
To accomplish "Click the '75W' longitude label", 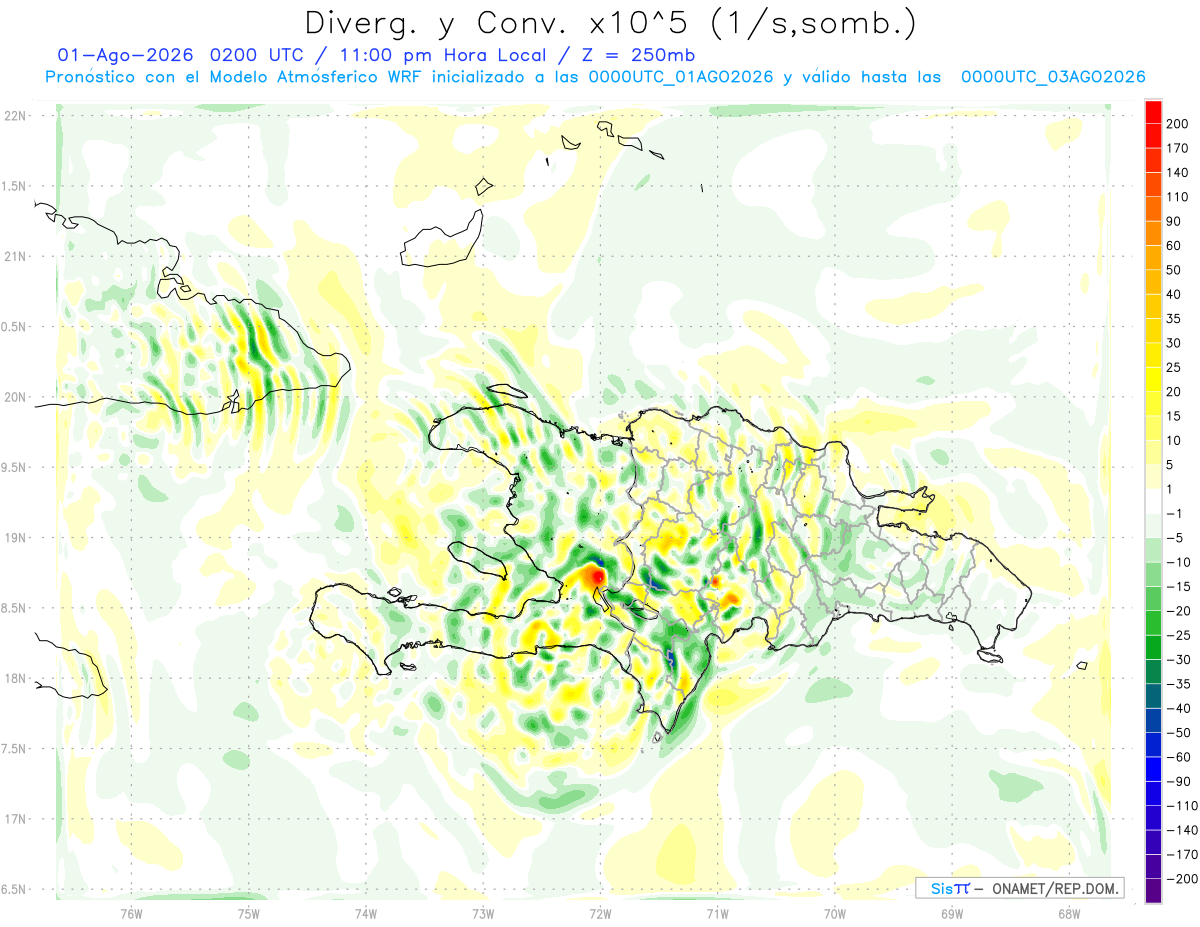I will [248, 913].
